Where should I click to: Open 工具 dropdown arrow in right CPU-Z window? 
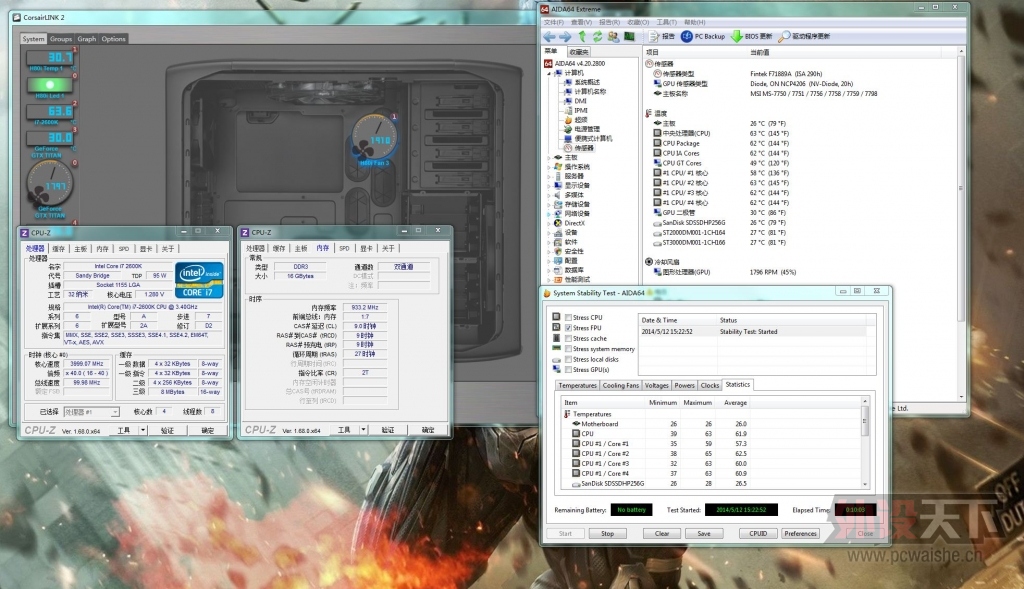(x=364, y=430)
